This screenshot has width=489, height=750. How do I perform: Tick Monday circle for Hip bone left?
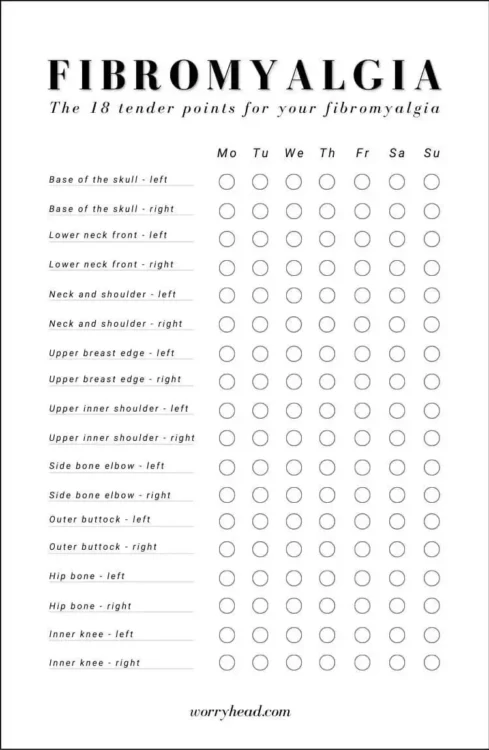coord(226,578)
